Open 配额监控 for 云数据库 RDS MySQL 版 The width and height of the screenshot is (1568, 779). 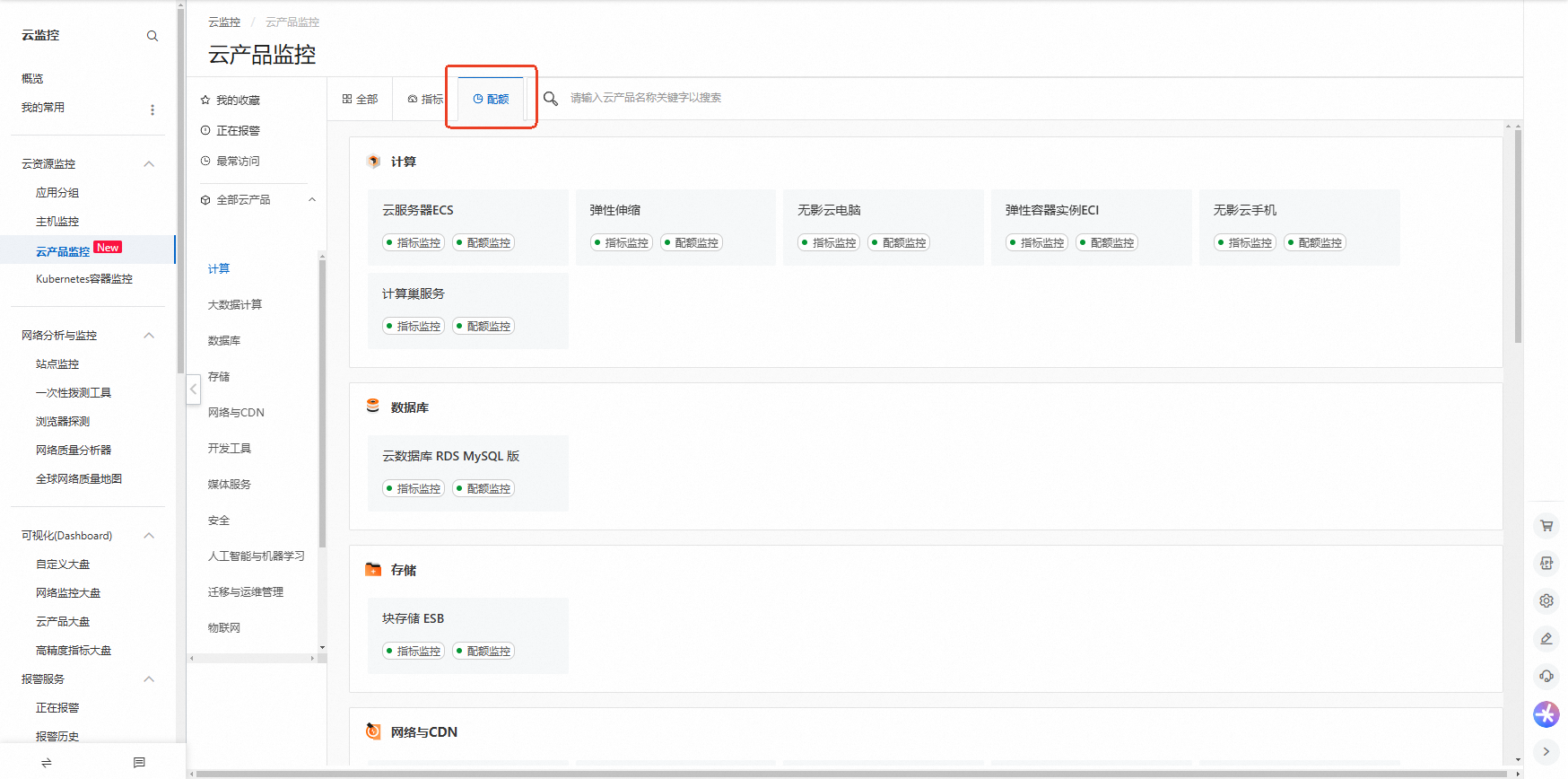pyautogui.click(x=483, y=488)
